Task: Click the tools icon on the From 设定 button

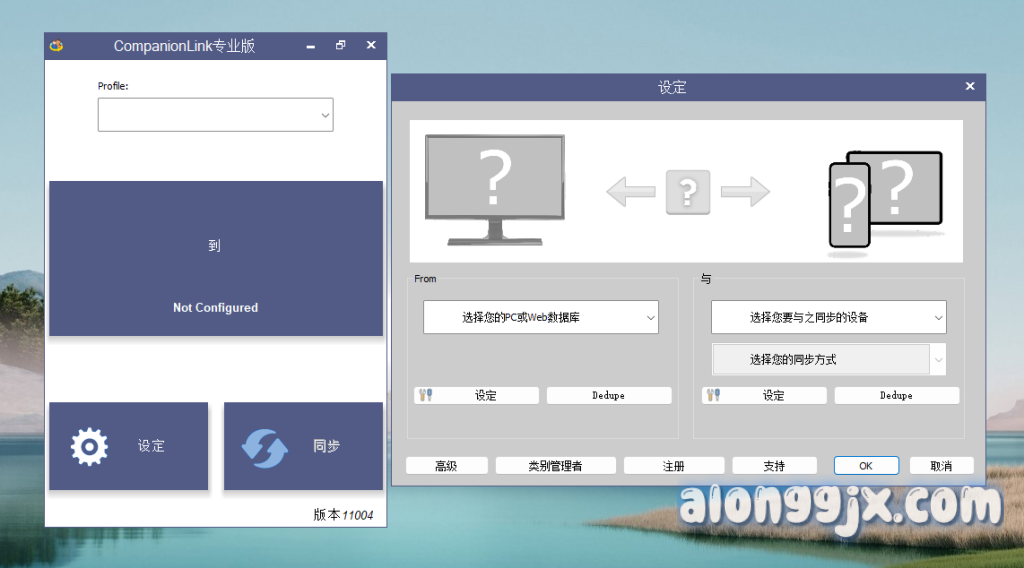Action: coord(426,396)
